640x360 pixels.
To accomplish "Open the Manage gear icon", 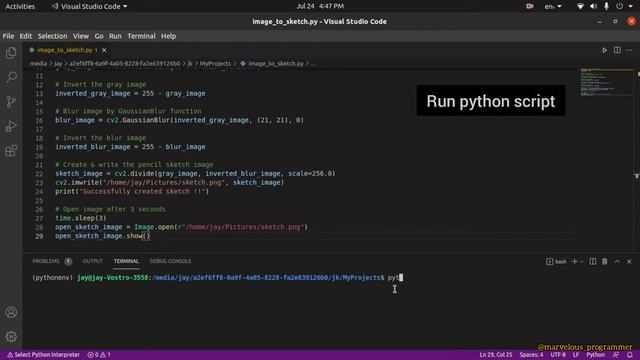I will 11,336.
